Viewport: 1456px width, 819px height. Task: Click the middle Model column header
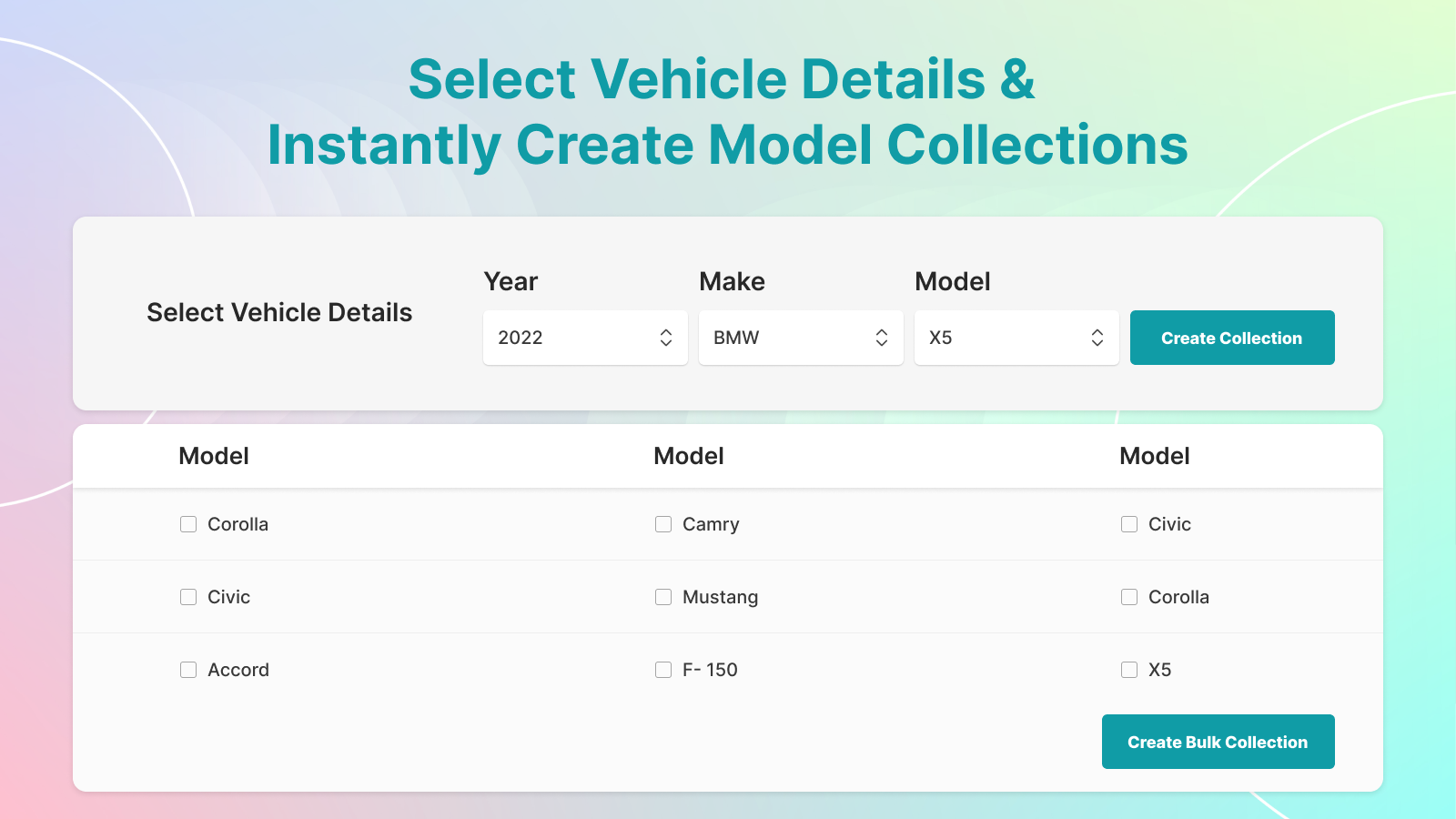(688, 456)
